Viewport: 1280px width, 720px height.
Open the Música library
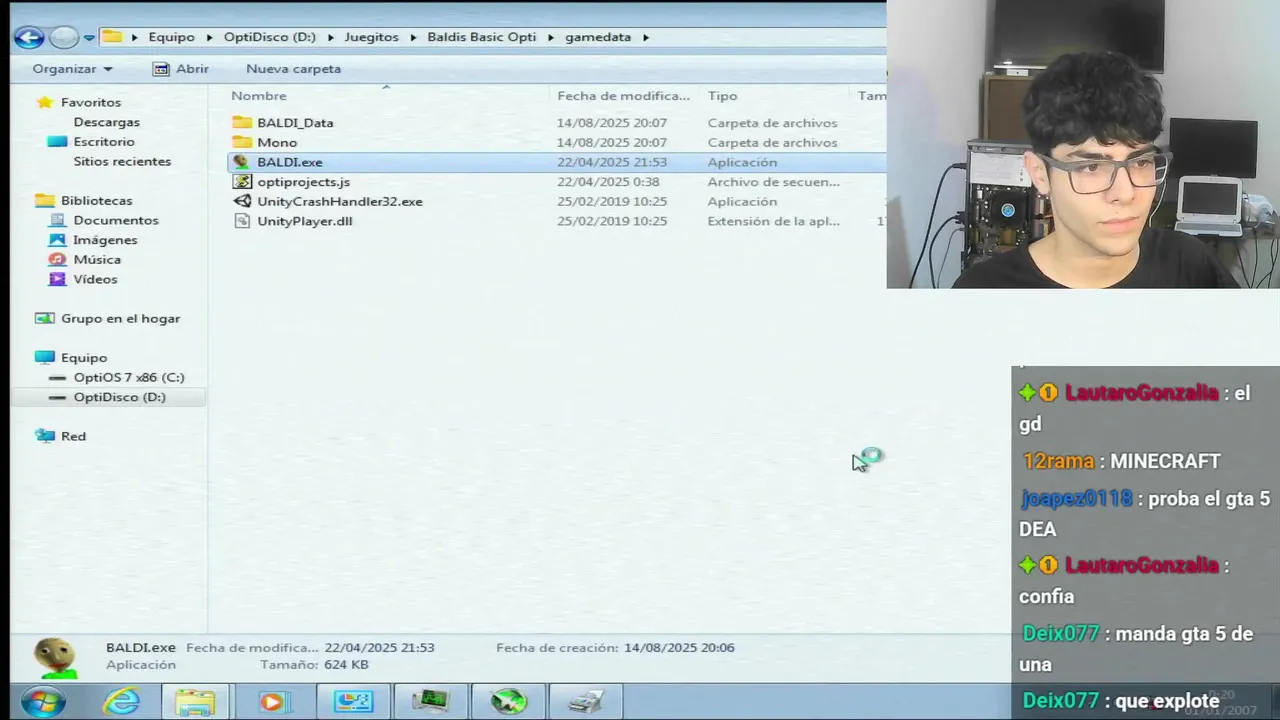click(x=97, y=259)
